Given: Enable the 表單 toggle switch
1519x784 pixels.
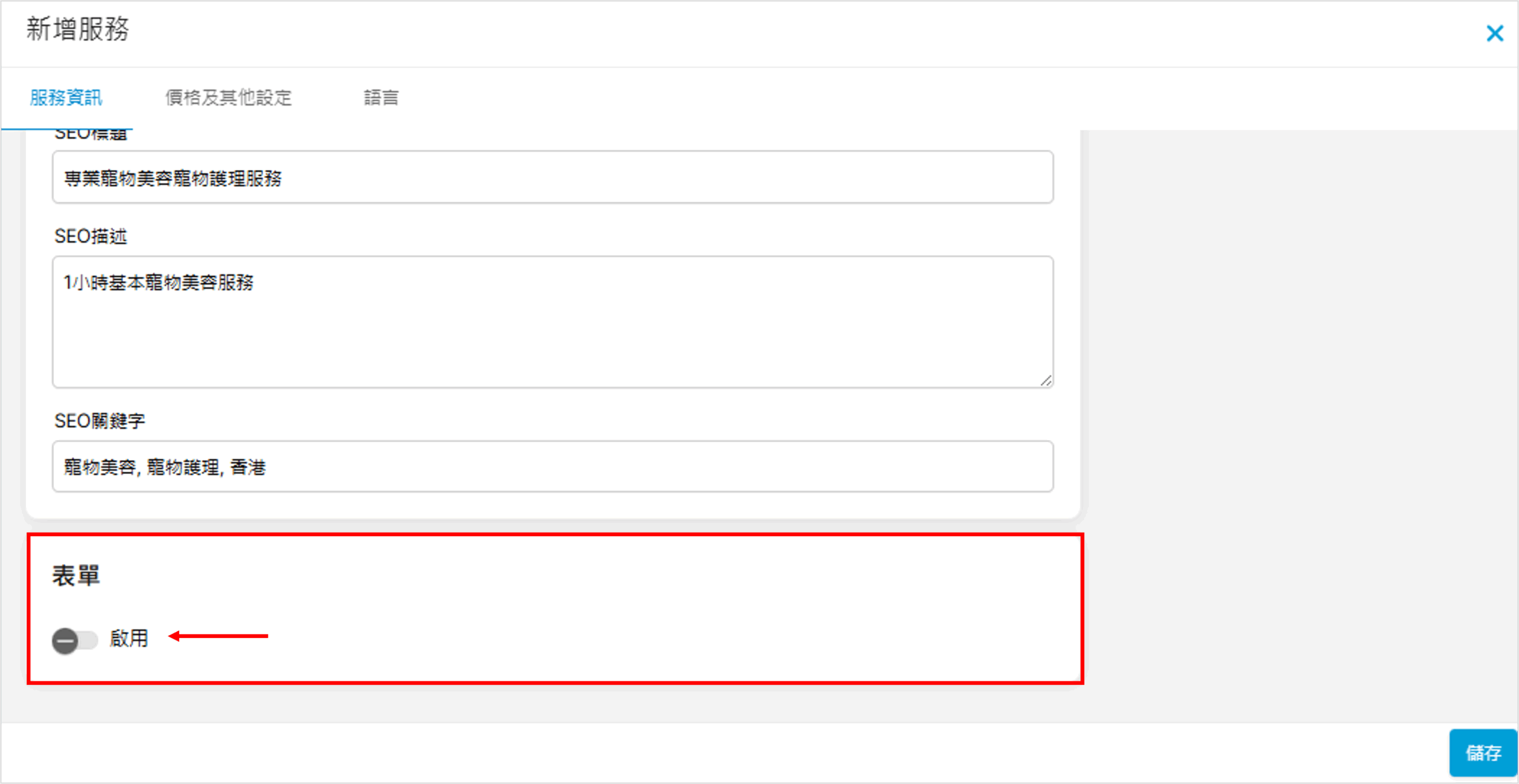Looking at the screenshot, I should tap(74, 640).
